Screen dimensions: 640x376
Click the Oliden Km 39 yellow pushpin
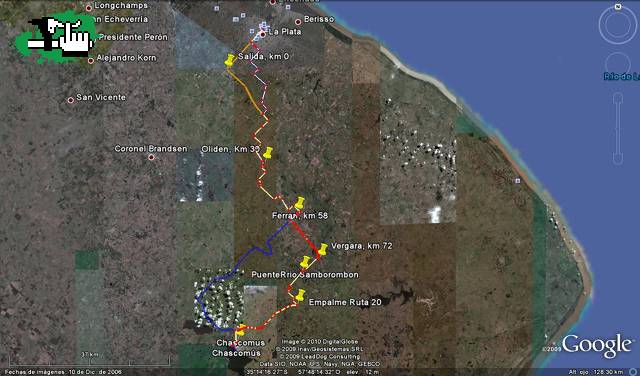click(267, 153)
